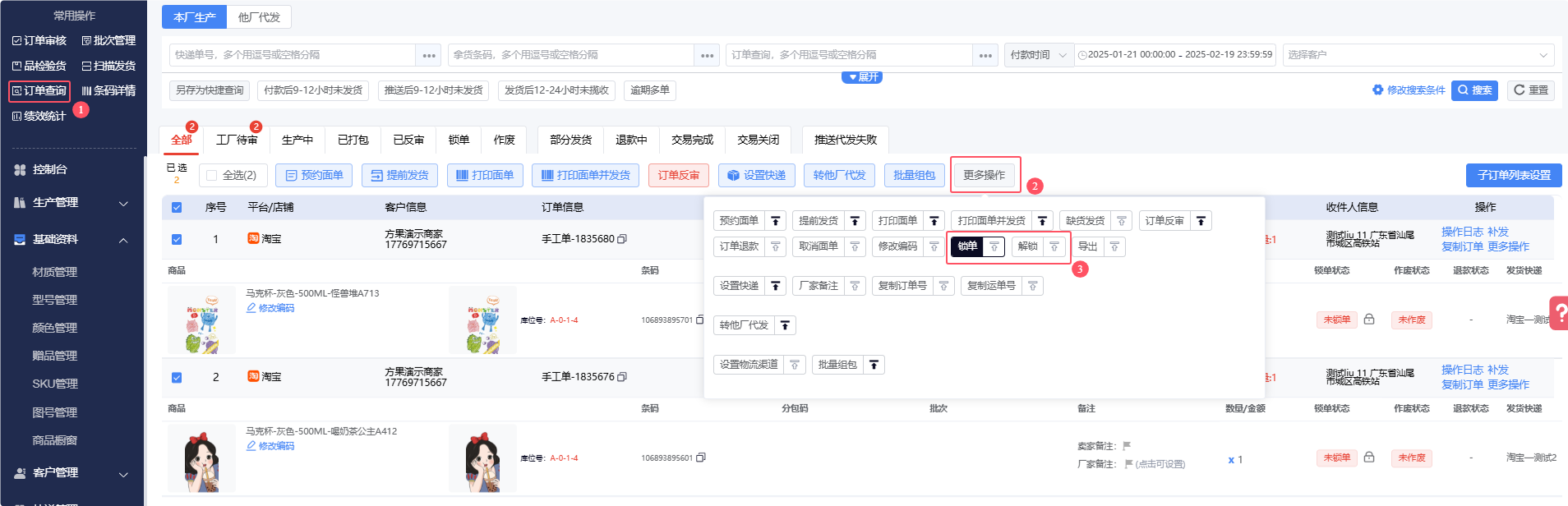The height and width of the screenshot is (506, 1568).
Task: Toggle the 全选(2) select-all checkbox
Action: 212,176
